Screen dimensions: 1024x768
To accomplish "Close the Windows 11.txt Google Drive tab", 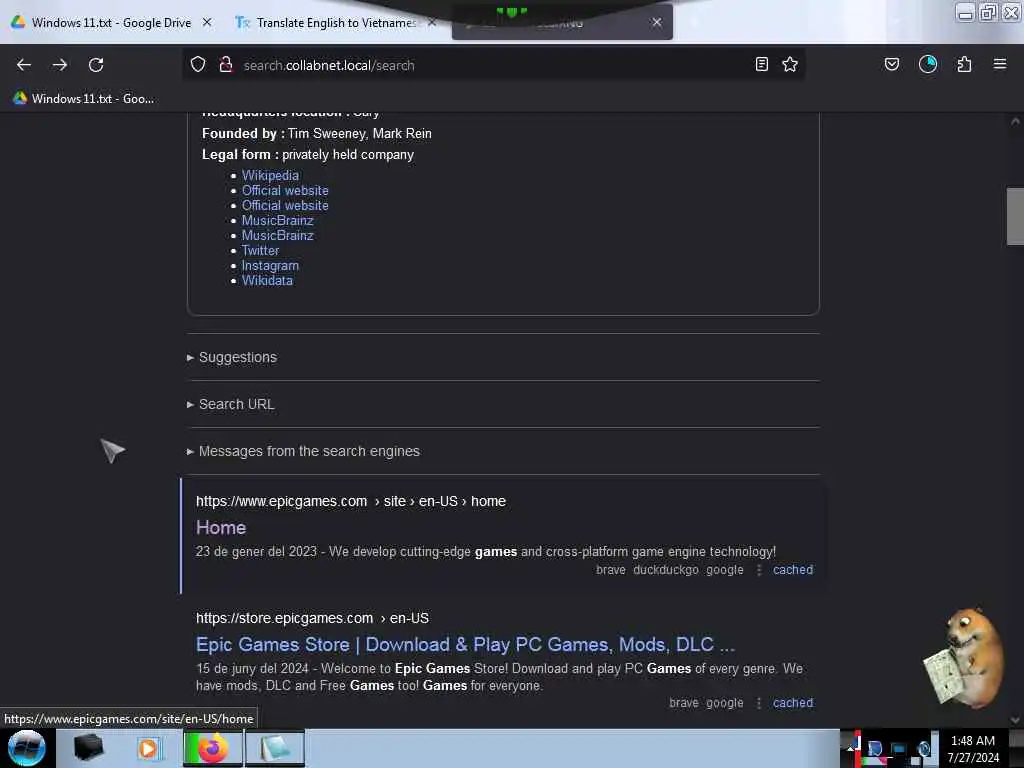I will (x=207, y=22).
